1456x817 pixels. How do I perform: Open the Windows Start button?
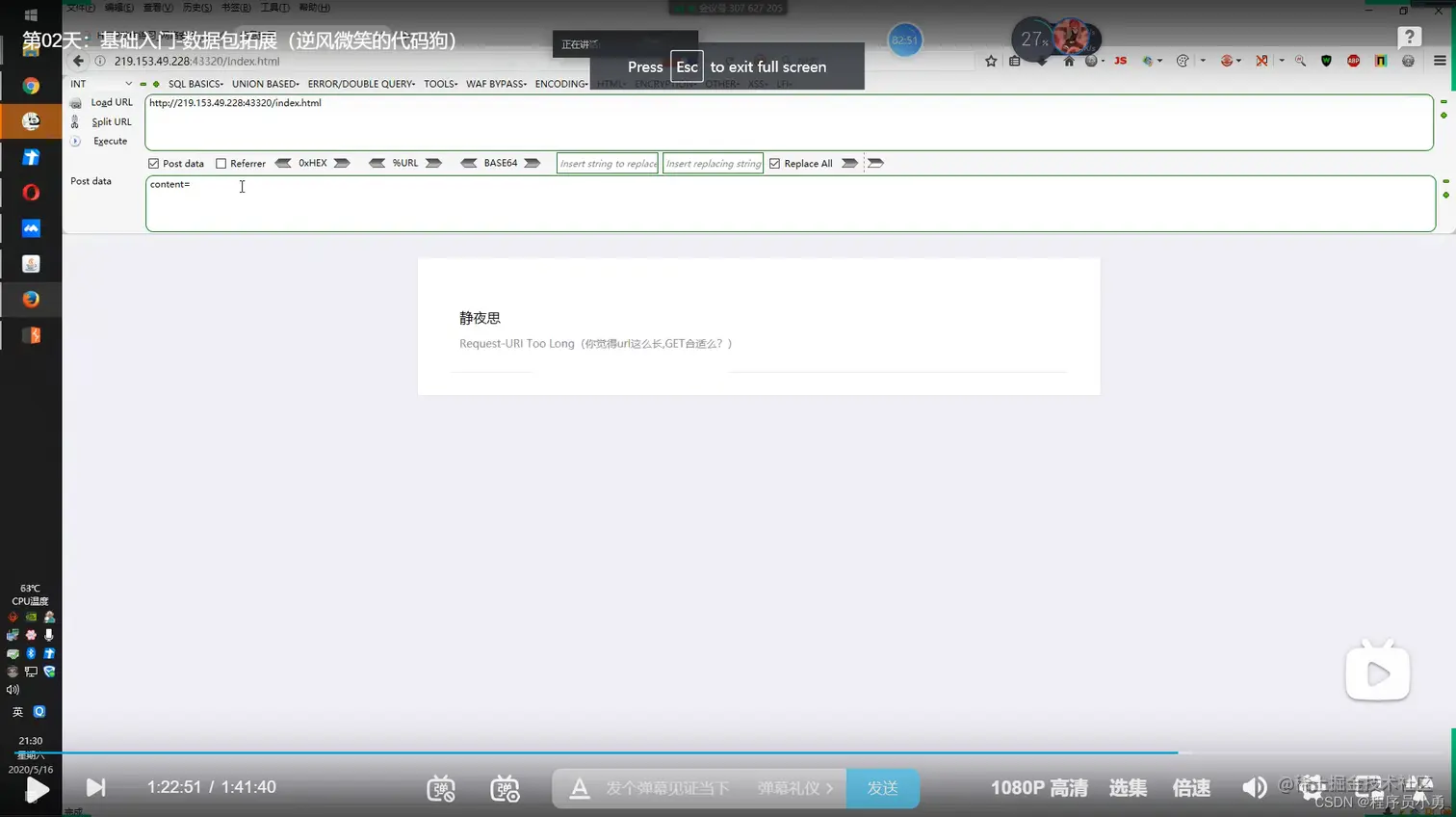pyautogui.click(x=31, y=14)
